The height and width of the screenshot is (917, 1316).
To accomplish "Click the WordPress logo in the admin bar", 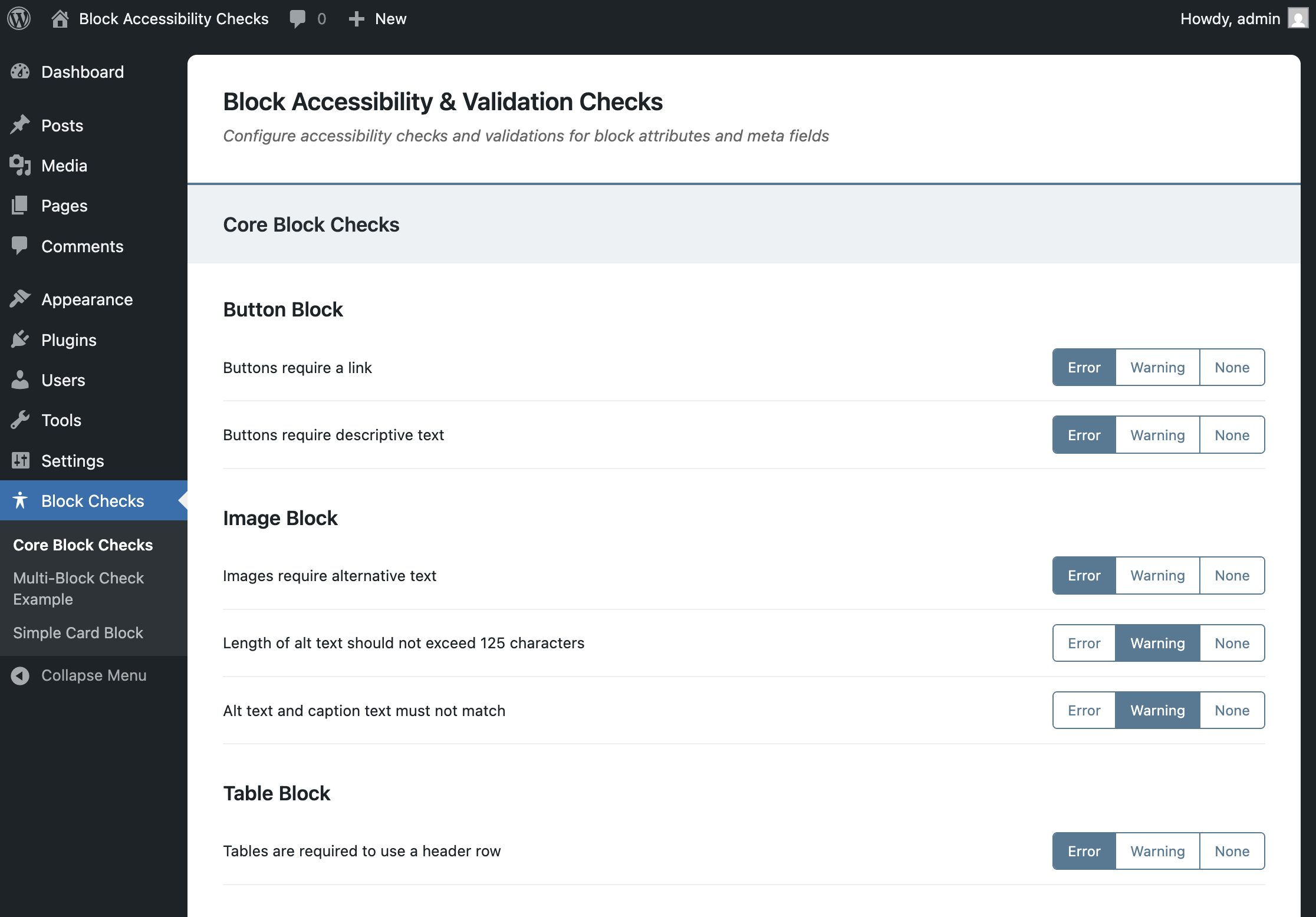I will [x=18, y=18].
